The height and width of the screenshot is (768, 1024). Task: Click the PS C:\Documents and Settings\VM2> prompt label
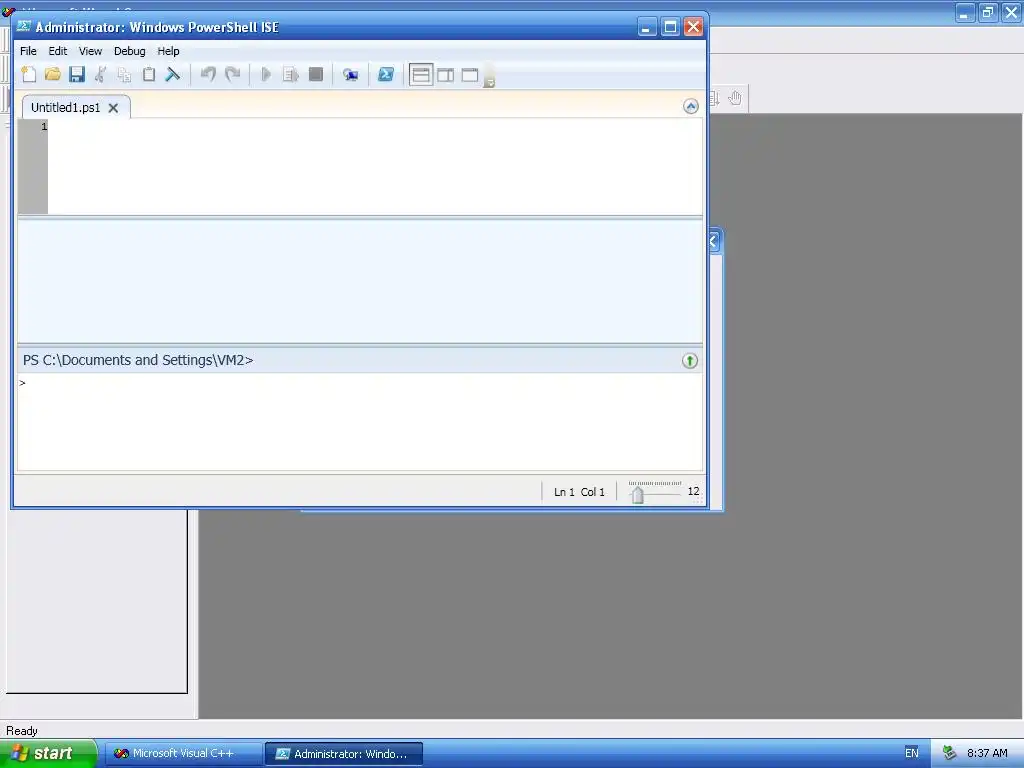point(138,360)
